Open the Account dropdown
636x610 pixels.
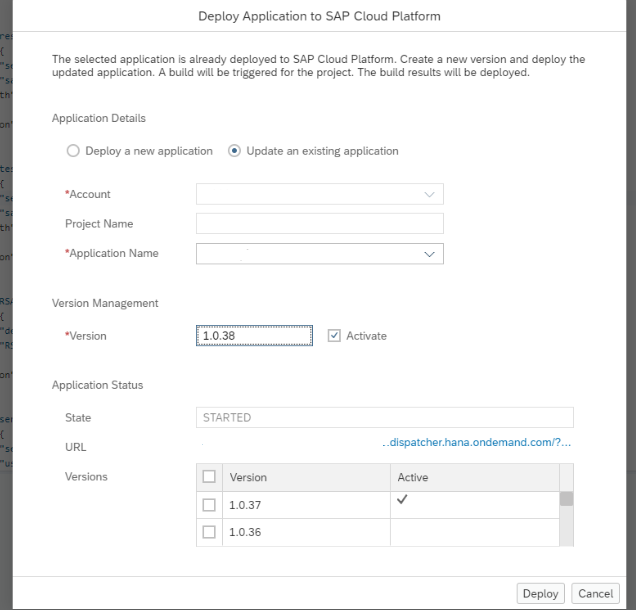(x=429, y=194)
